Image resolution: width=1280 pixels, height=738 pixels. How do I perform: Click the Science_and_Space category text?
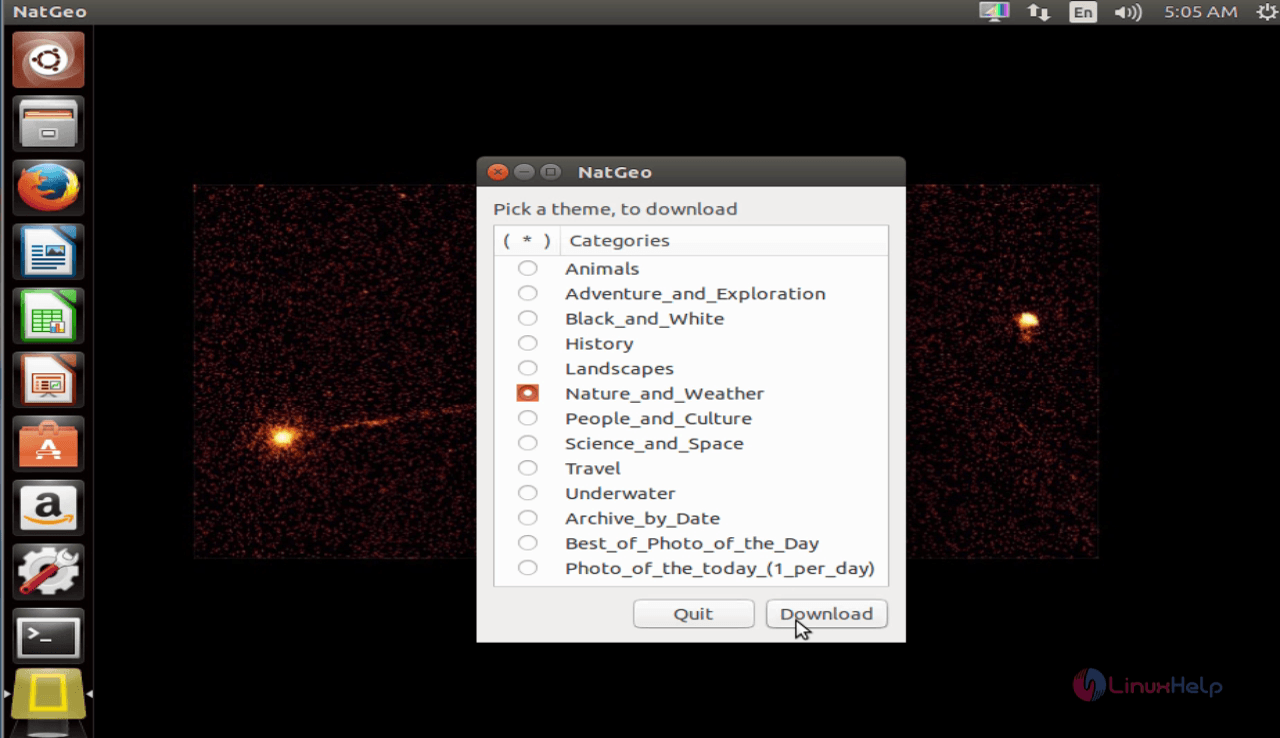[654, 443]
